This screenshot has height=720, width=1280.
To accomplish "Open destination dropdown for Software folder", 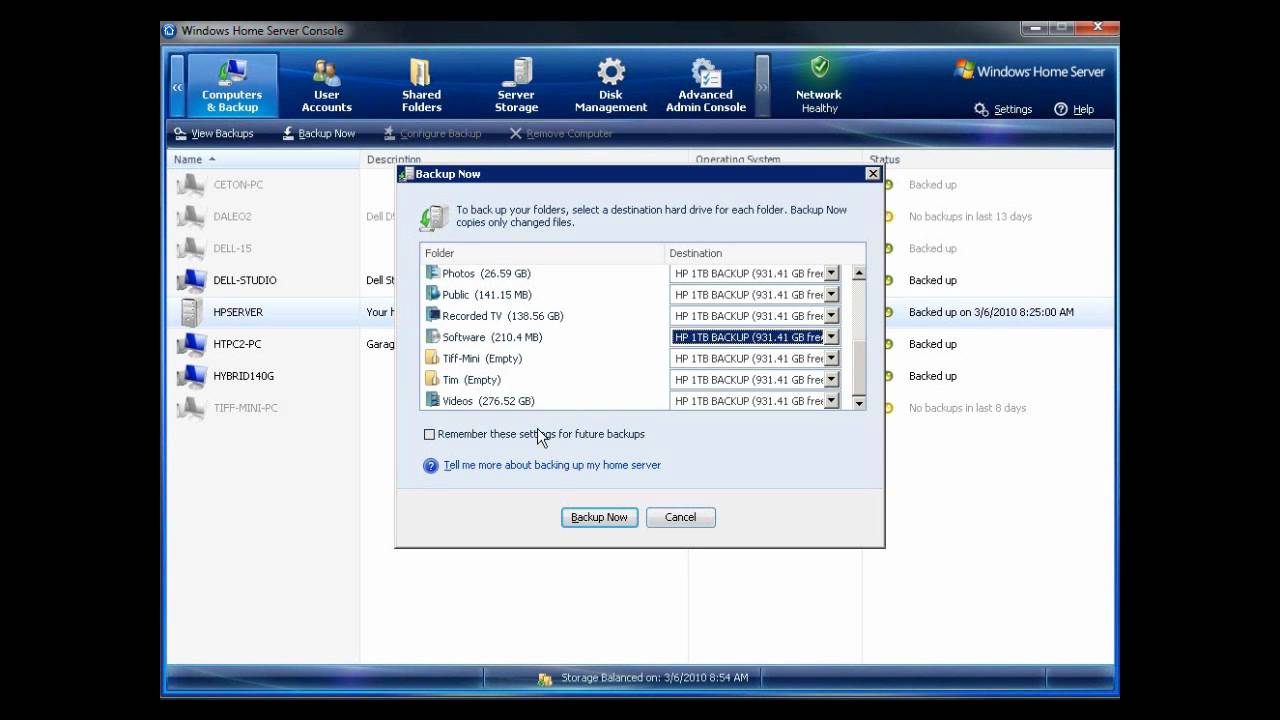I will tap(831, 337).
